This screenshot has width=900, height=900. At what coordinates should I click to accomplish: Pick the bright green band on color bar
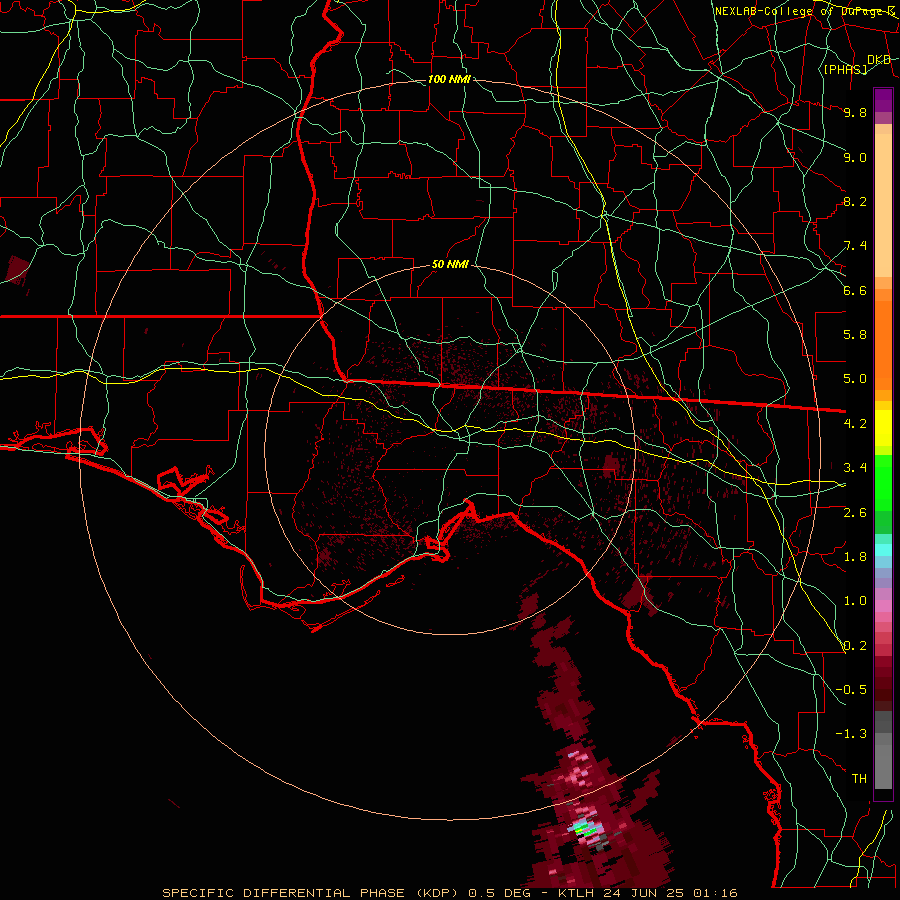883,483
